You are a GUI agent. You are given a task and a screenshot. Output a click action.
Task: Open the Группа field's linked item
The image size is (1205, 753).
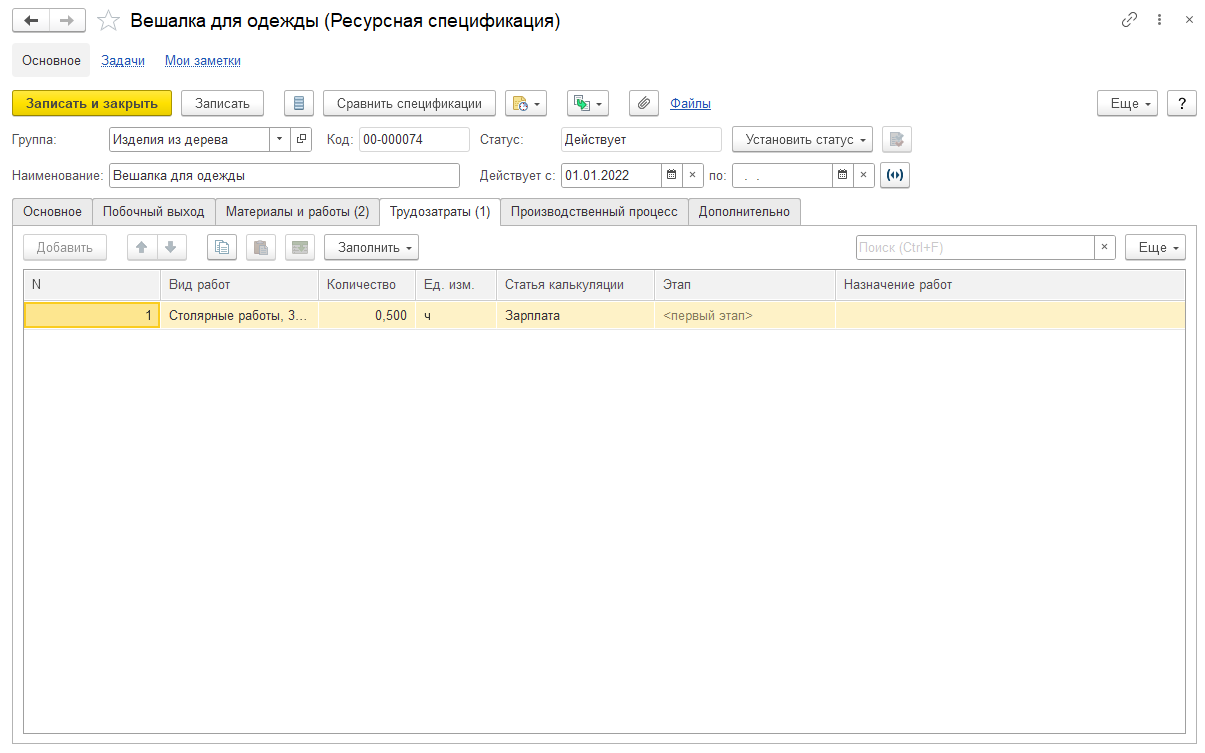pos(301,139)
